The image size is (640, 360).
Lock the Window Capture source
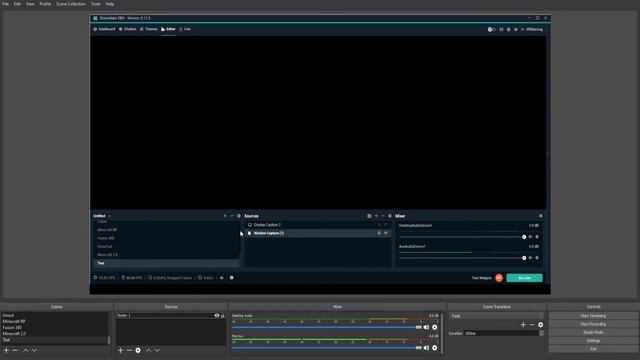coord(379,233)
